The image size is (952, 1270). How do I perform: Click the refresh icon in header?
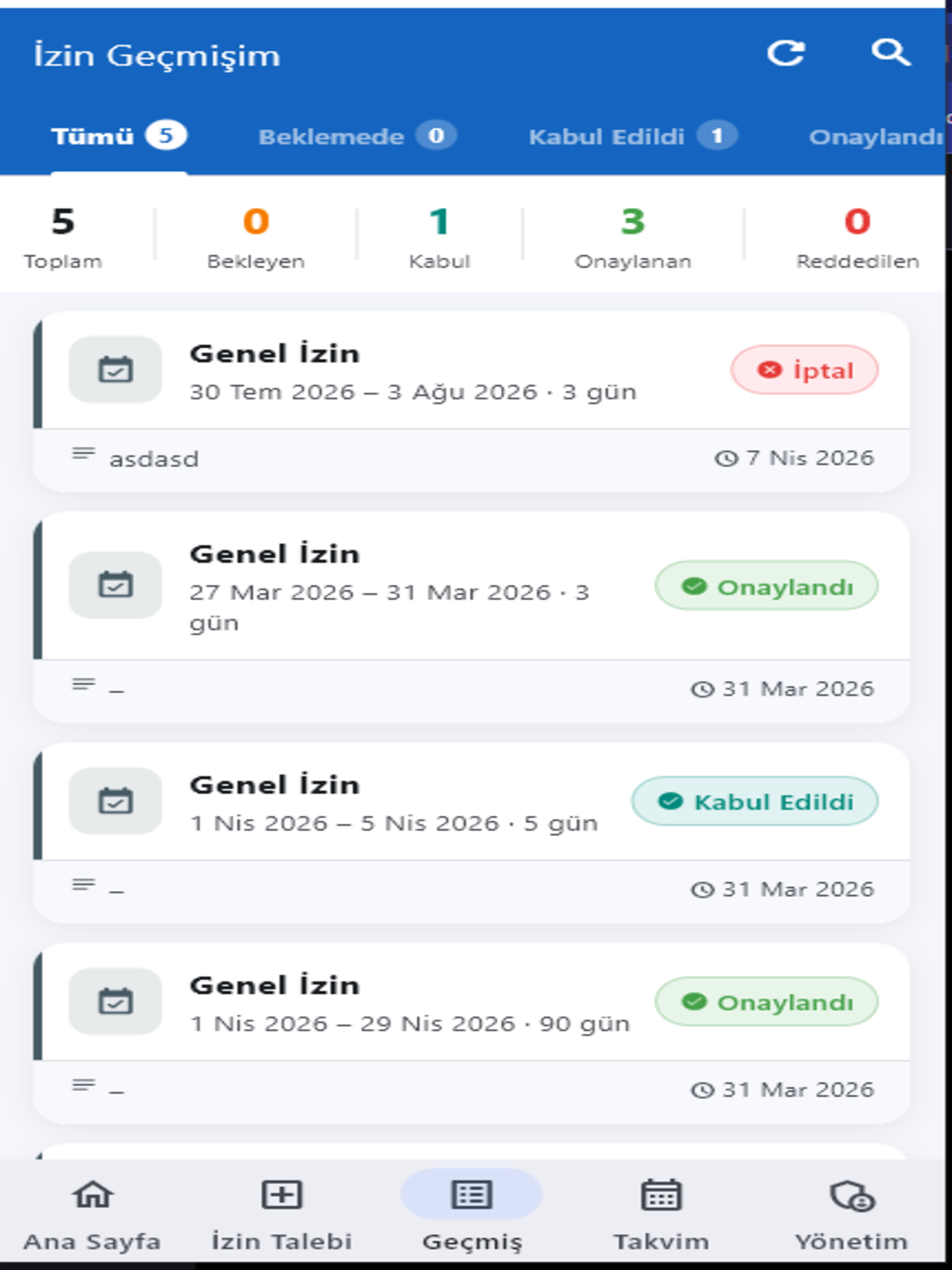coord(786,54)
